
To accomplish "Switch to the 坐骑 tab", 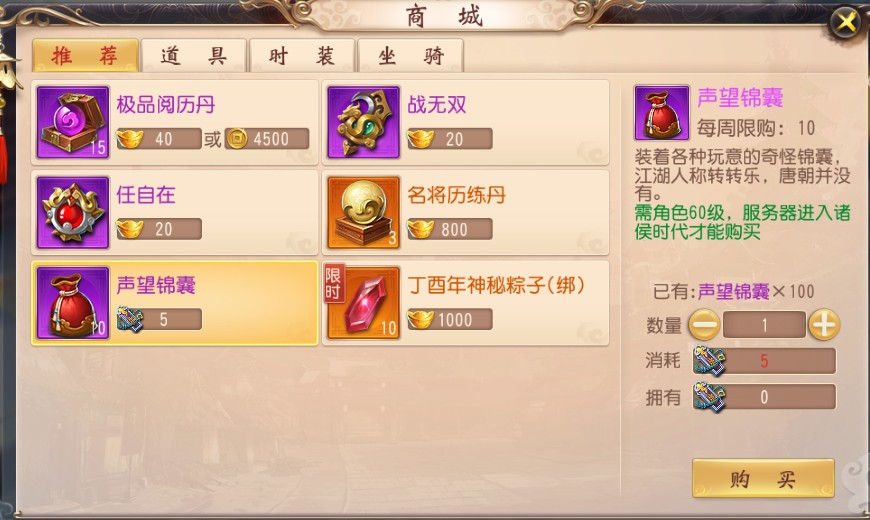I will tap(411, 56).
